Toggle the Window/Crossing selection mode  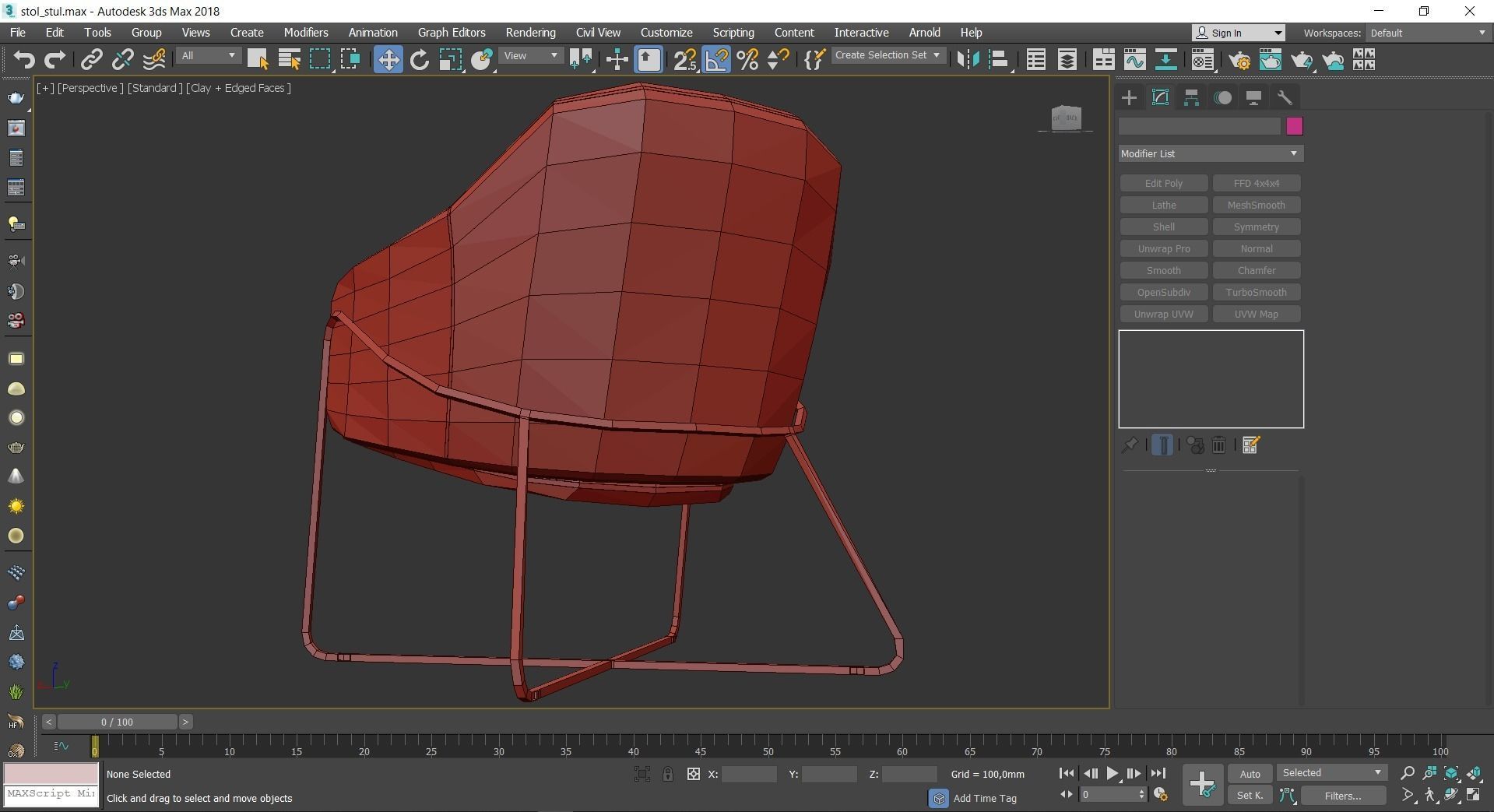point(350,59)
